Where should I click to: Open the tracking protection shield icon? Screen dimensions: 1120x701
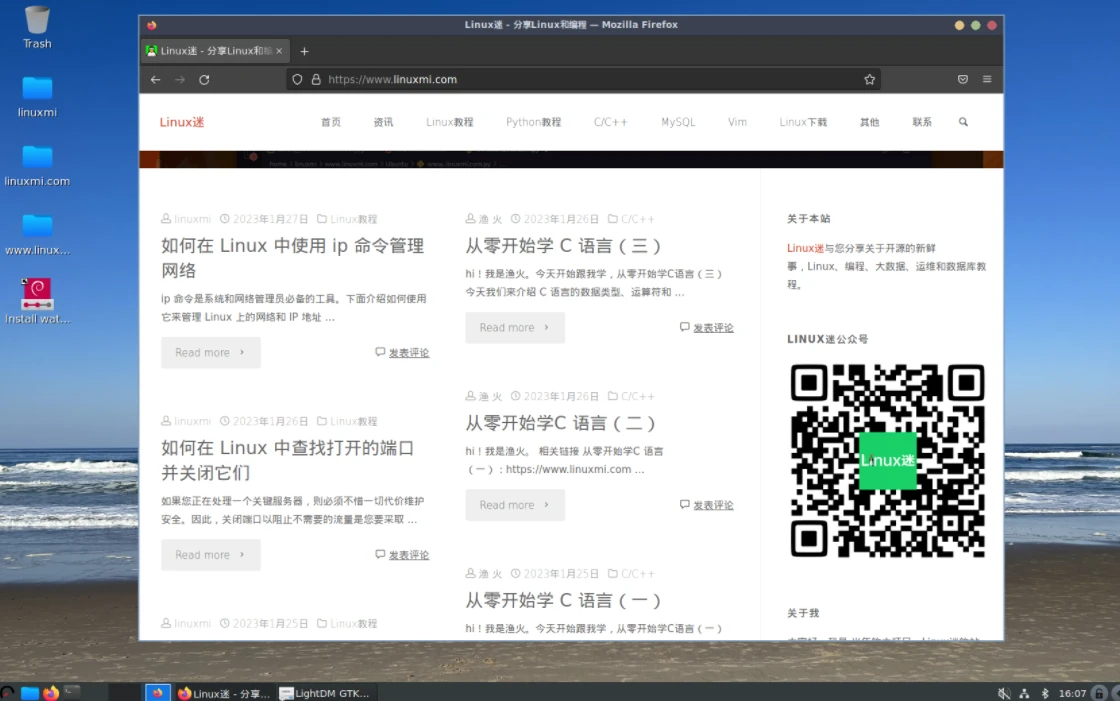coord(298,80)
